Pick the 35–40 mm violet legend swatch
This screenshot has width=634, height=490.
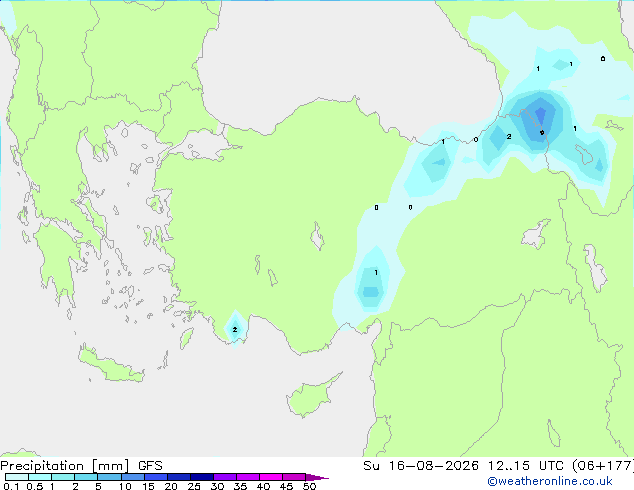pyautogui.click(x=247, y=477)
